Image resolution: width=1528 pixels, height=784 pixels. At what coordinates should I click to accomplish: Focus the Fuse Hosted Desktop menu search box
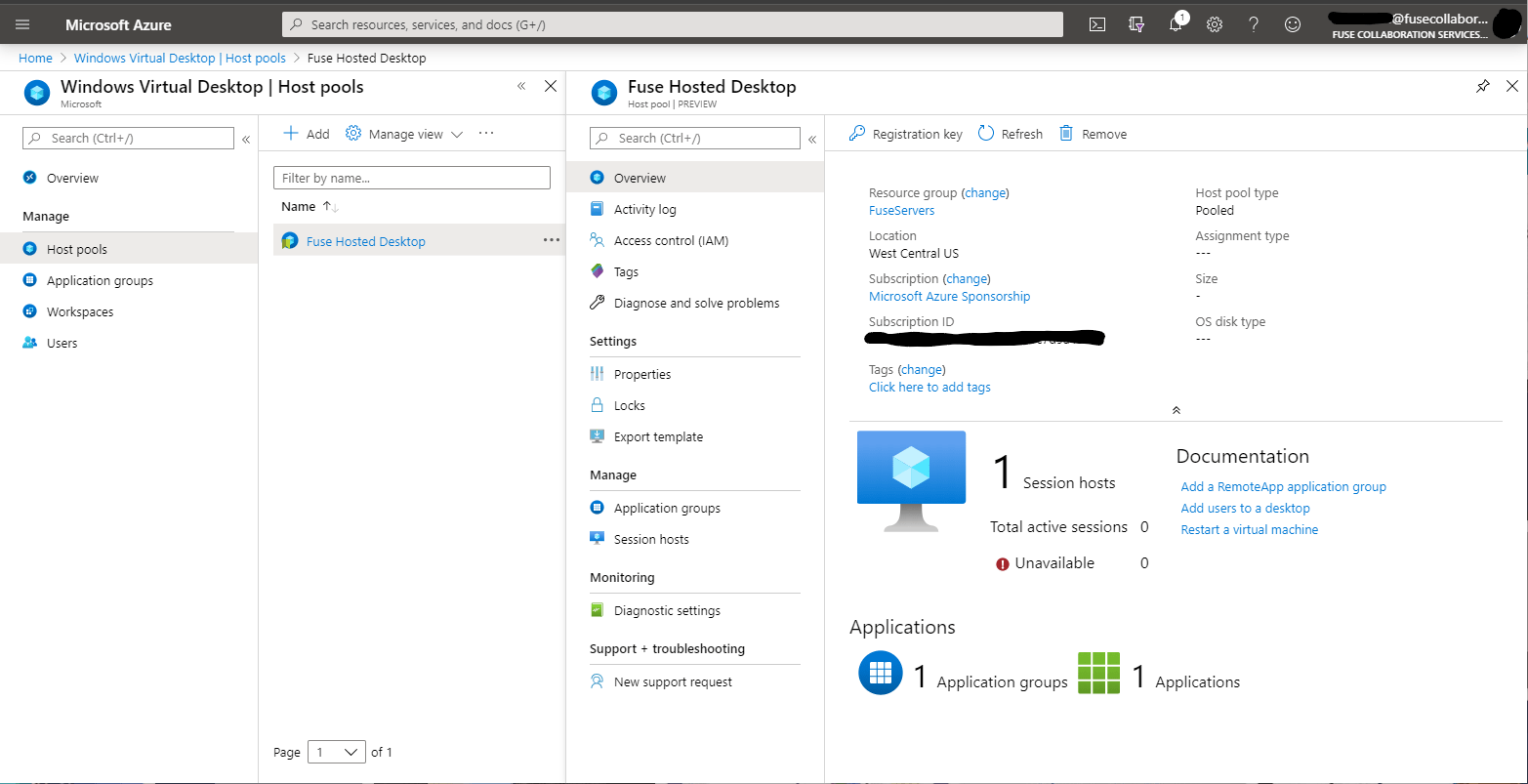(x=694, y=138)
